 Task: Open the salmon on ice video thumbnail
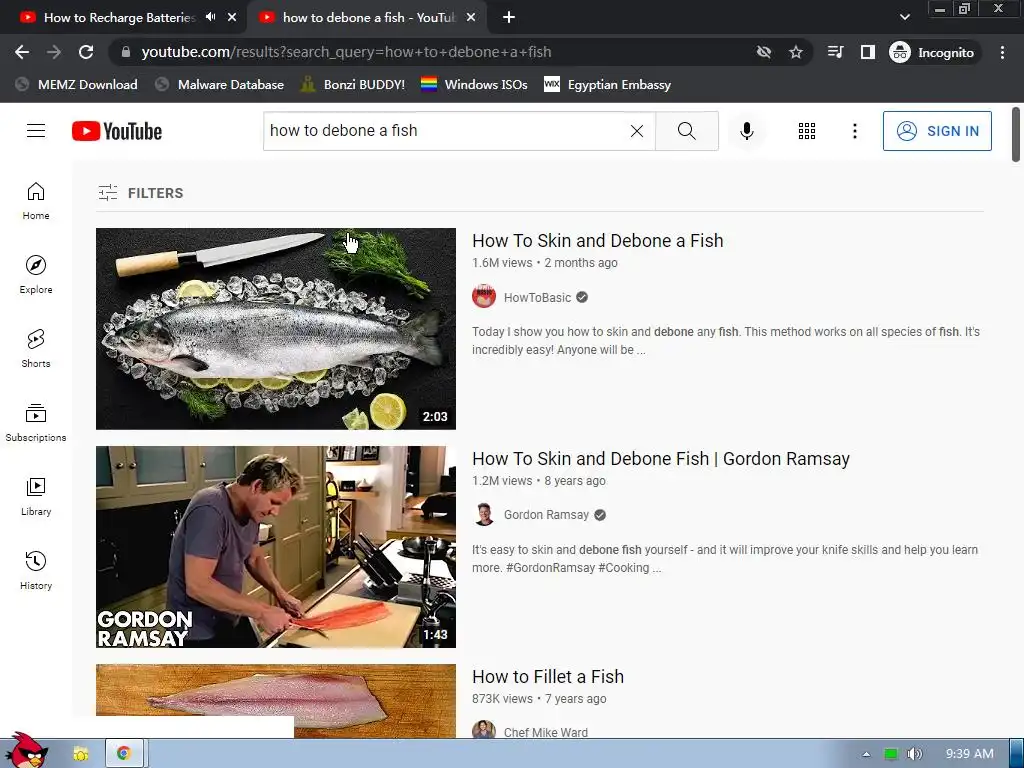coord(276,328)
